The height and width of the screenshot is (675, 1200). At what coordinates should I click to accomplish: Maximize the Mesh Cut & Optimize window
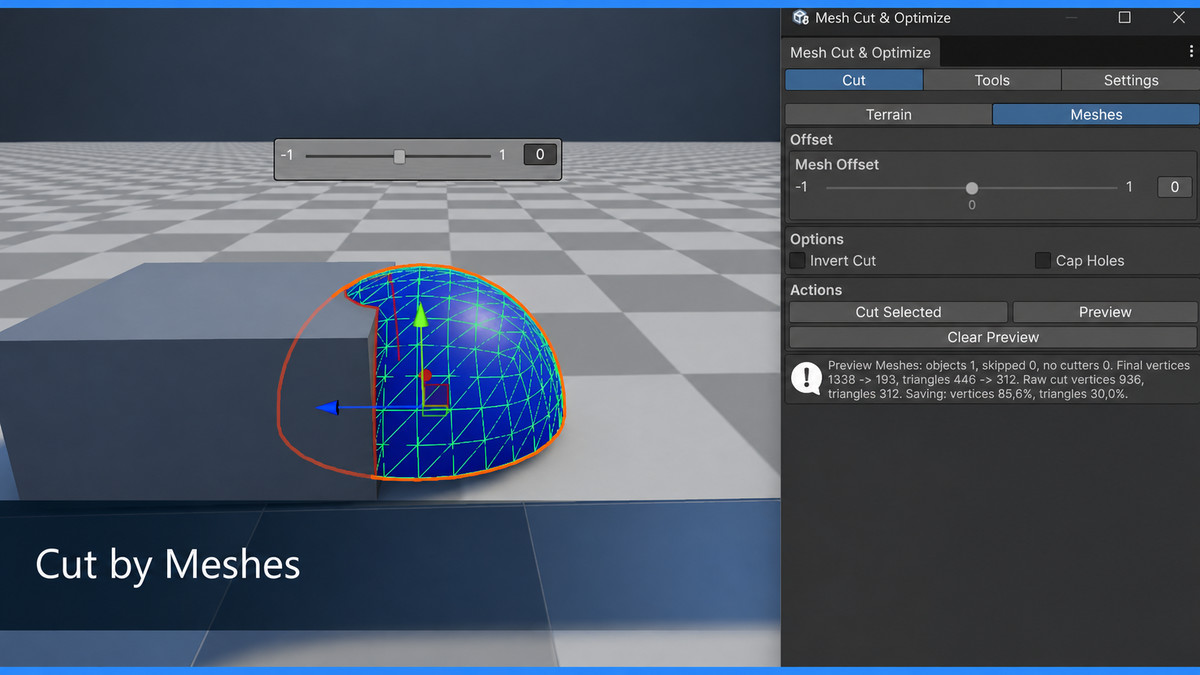(1125, 17)
